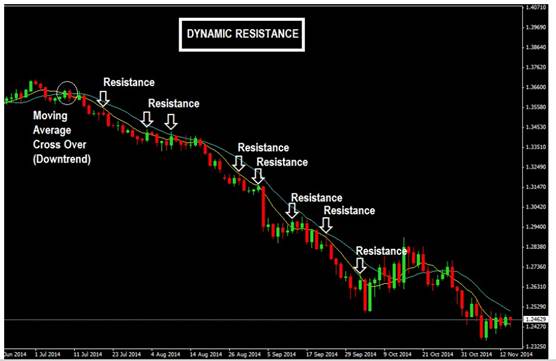Select the 23 Jul 2014 date label
The image size is (556, 361).
pos(127,354)
